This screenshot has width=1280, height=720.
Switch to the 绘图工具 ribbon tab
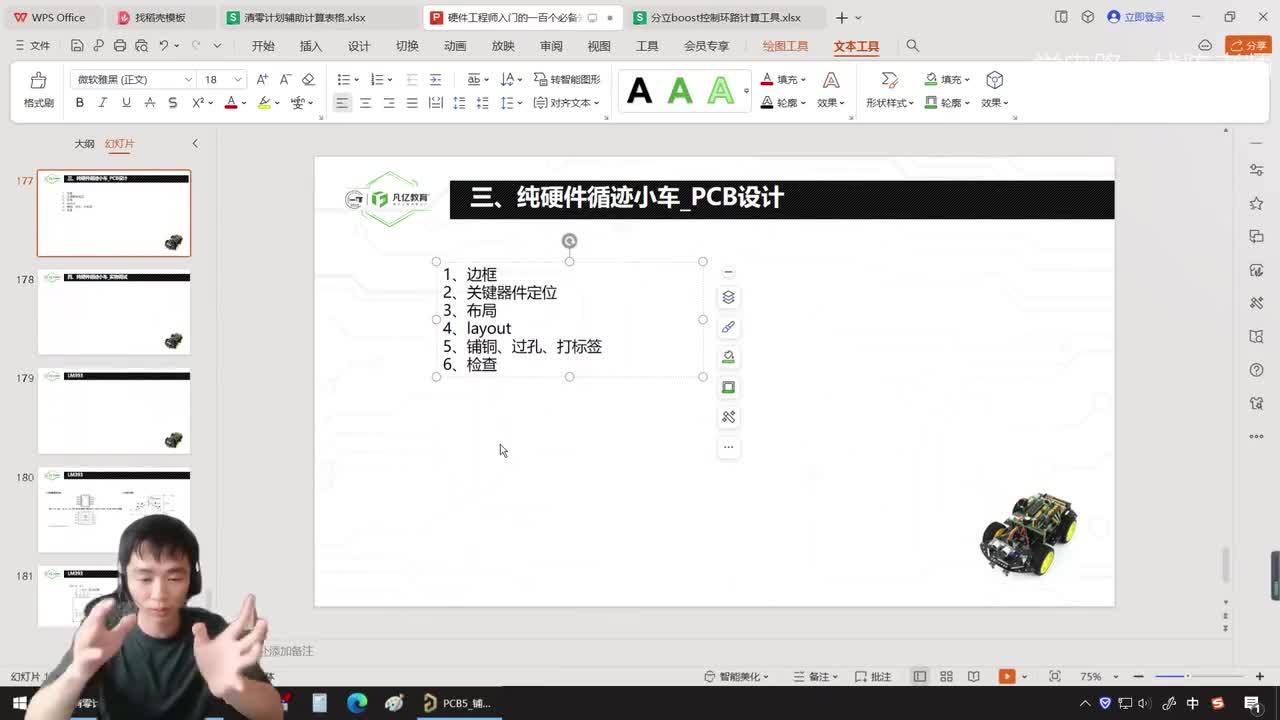(785, 46)
